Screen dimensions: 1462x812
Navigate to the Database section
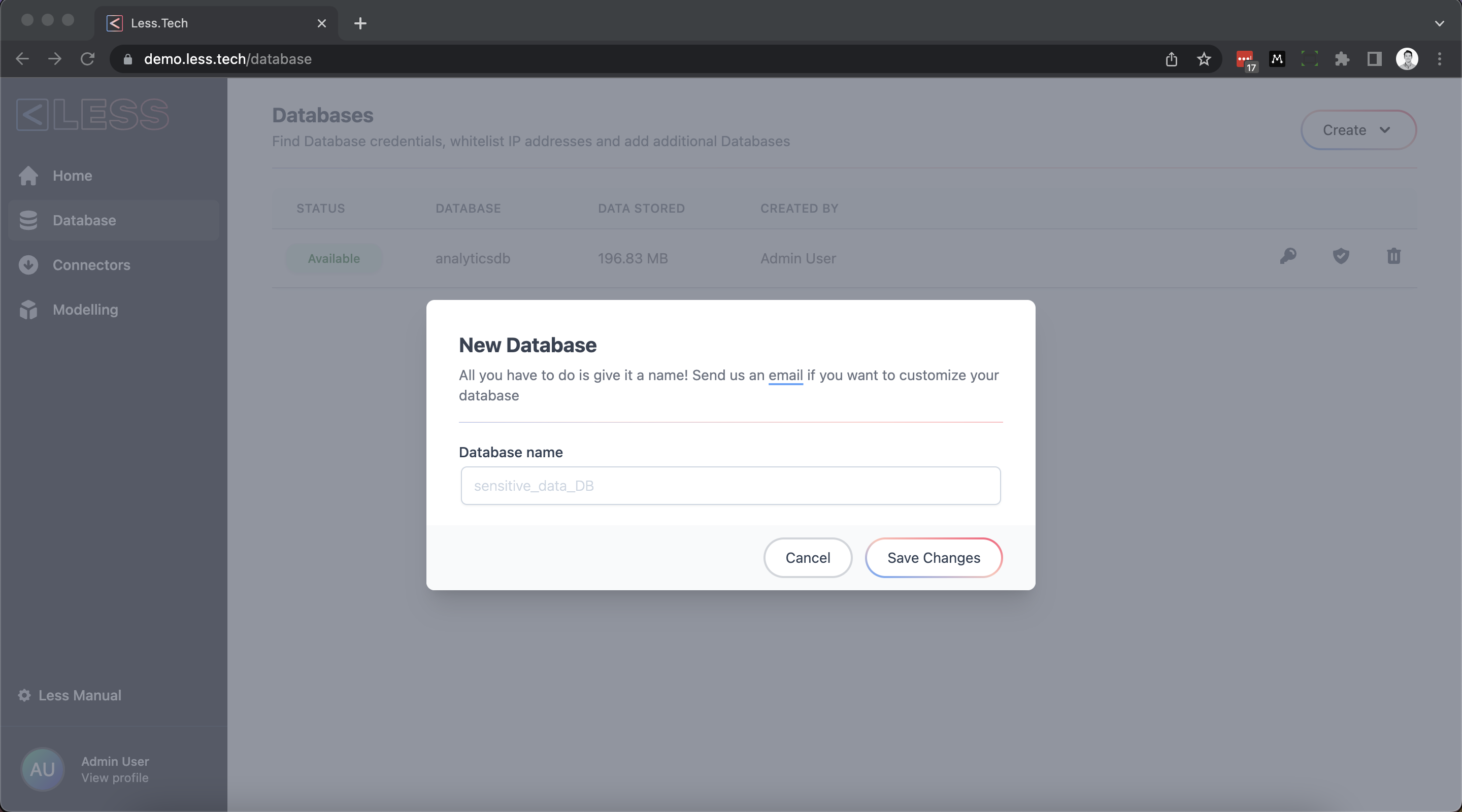click(x=86, y=220)
